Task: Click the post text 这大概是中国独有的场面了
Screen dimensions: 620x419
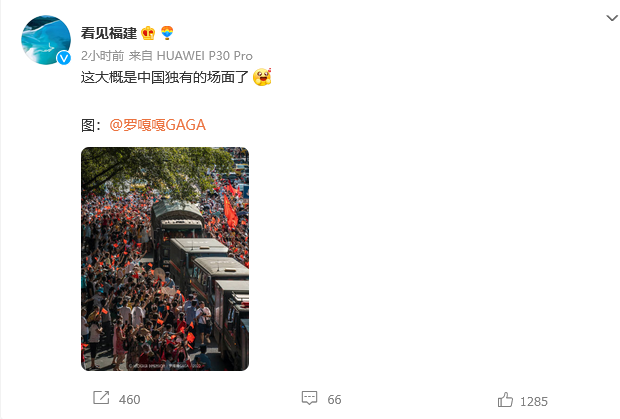Action: coord(164,77)
